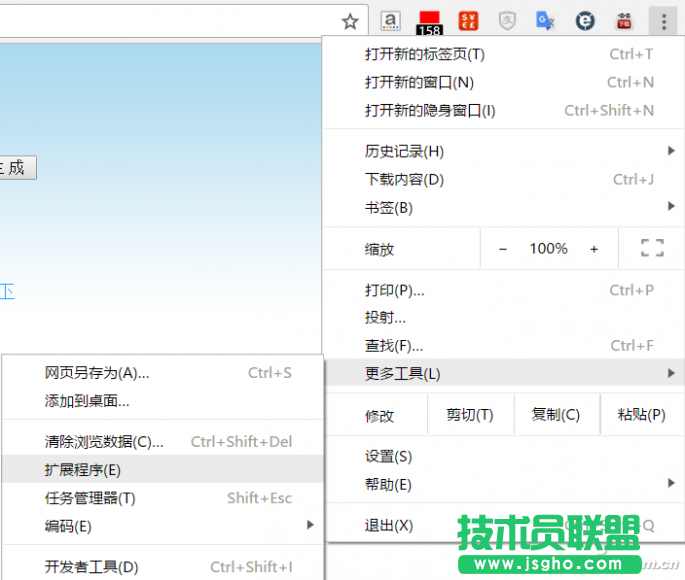
Task: Enter fullscreen mode via zoom row icon
Action: click(652, 248)
